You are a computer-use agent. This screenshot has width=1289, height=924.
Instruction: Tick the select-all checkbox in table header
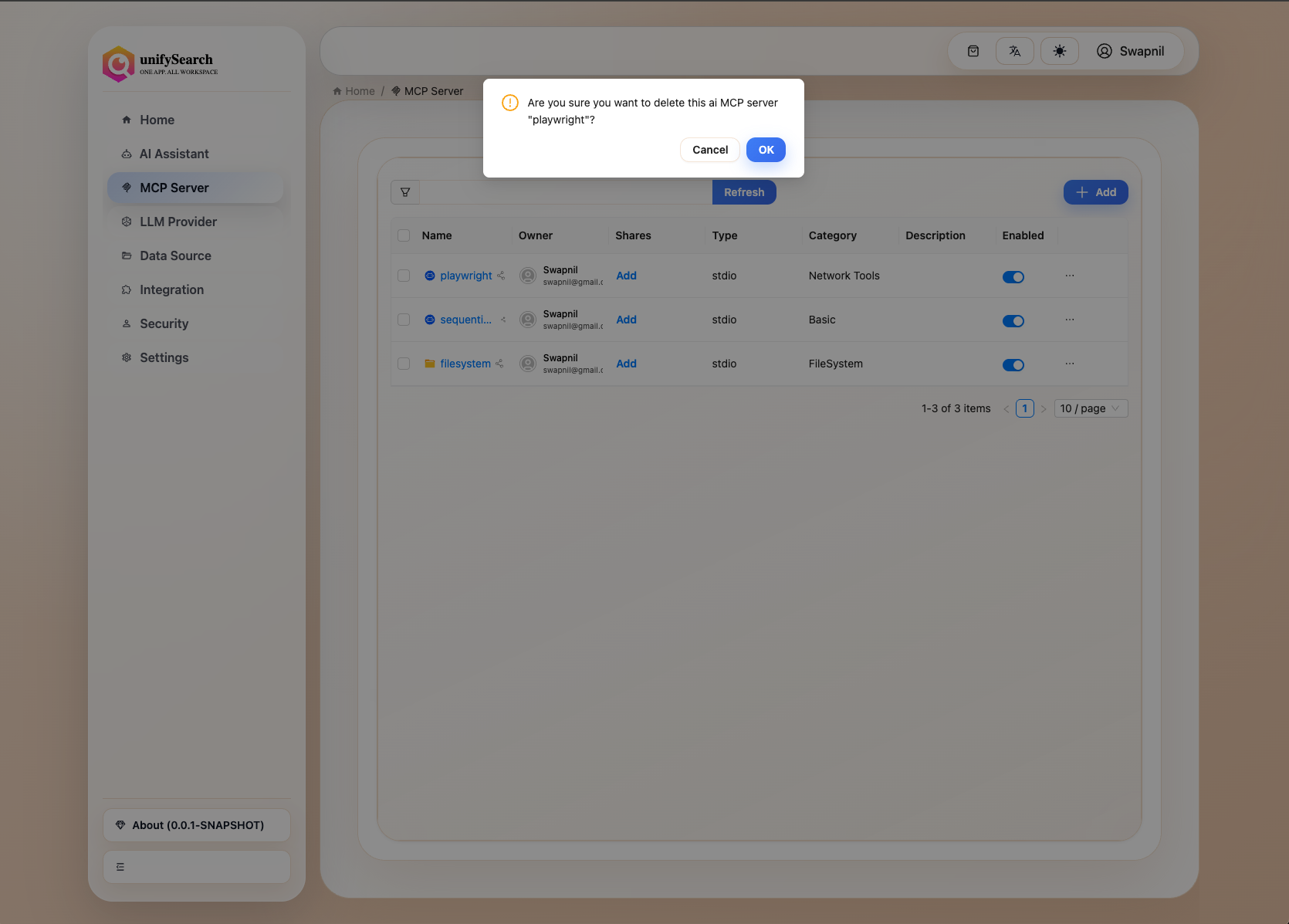pyautogui.click(x=404, y=235)
